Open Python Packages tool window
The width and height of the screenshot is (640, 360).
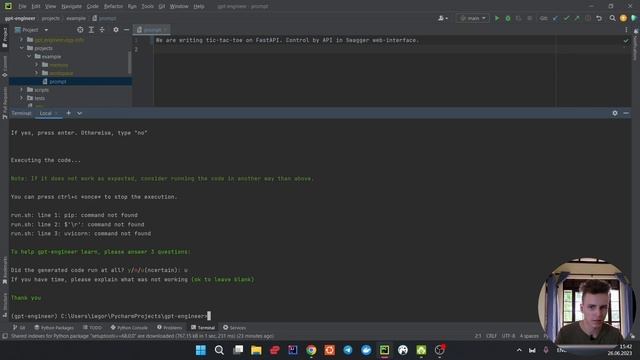[54, 328]
